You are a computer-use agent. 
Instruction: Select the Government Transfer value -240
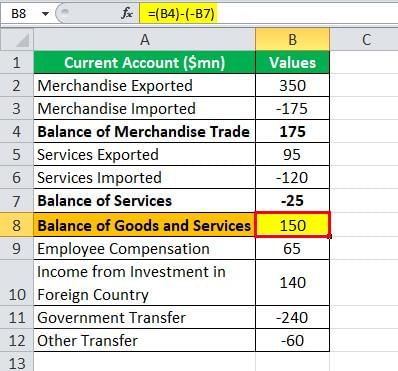coord(292,317)
